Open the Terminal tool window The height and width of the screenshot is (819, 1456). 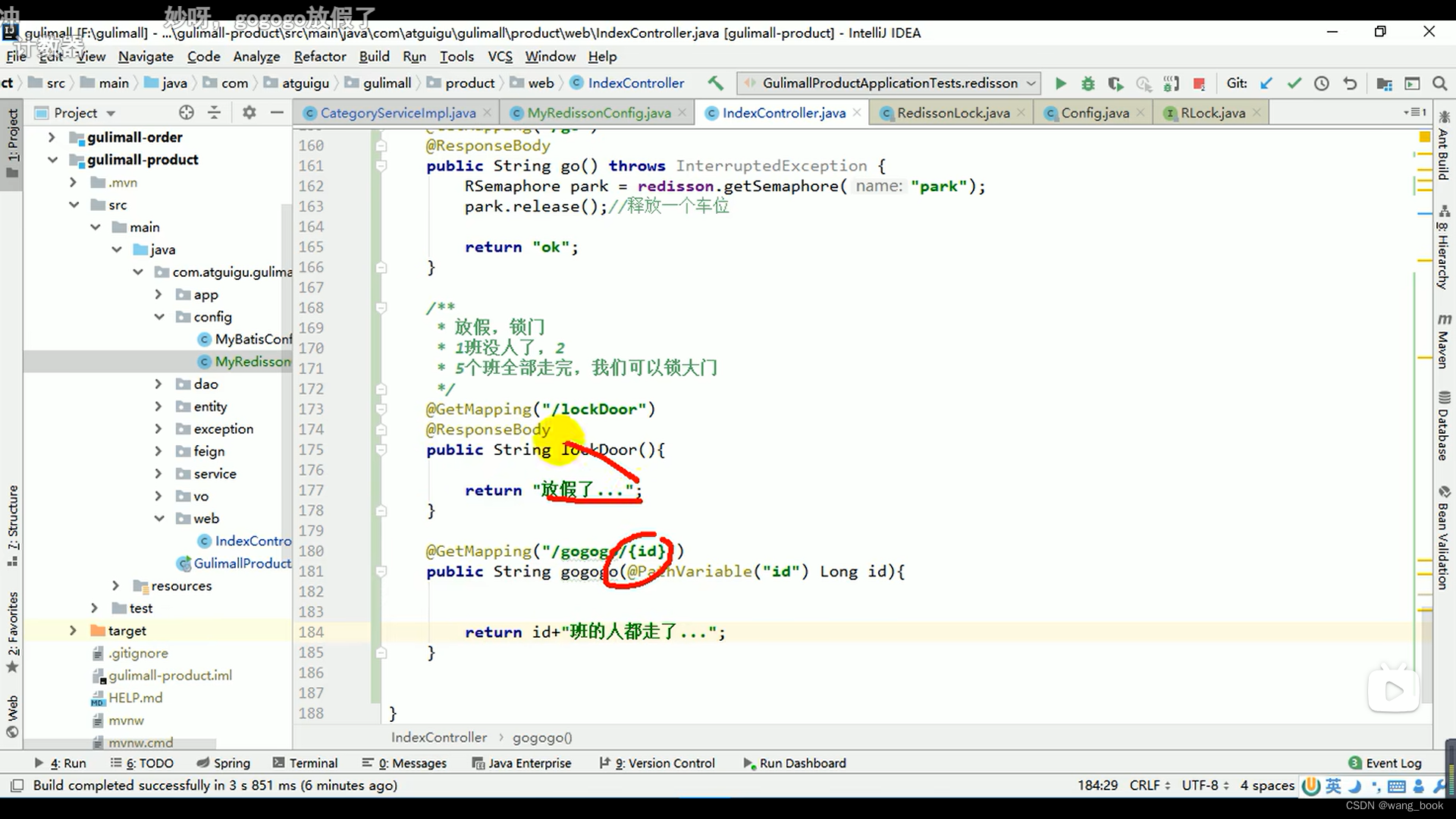coord(305,763)
